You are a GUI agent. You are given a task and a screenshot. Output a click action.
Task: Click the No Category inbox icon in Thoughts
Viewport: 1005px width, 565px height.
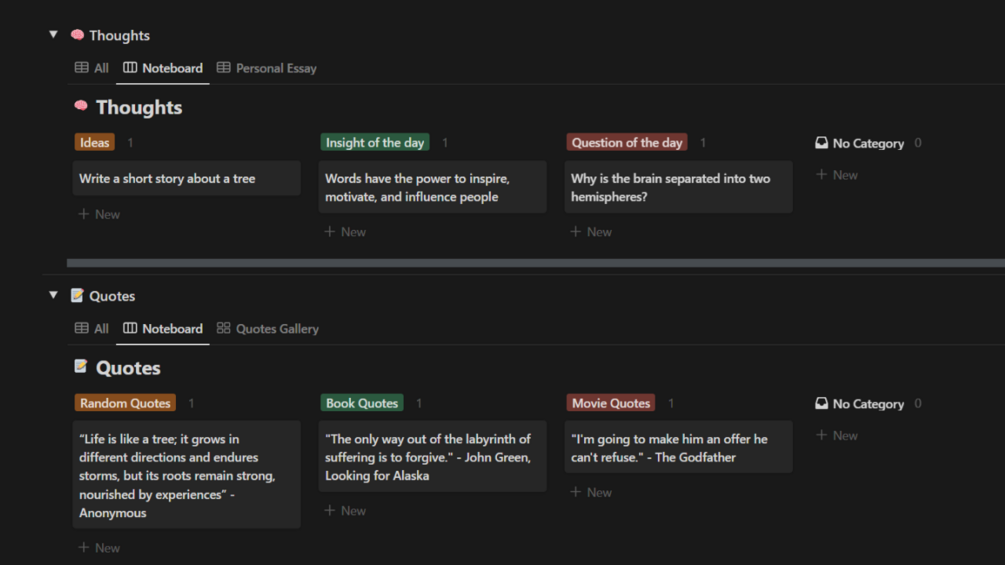[822, 143]
